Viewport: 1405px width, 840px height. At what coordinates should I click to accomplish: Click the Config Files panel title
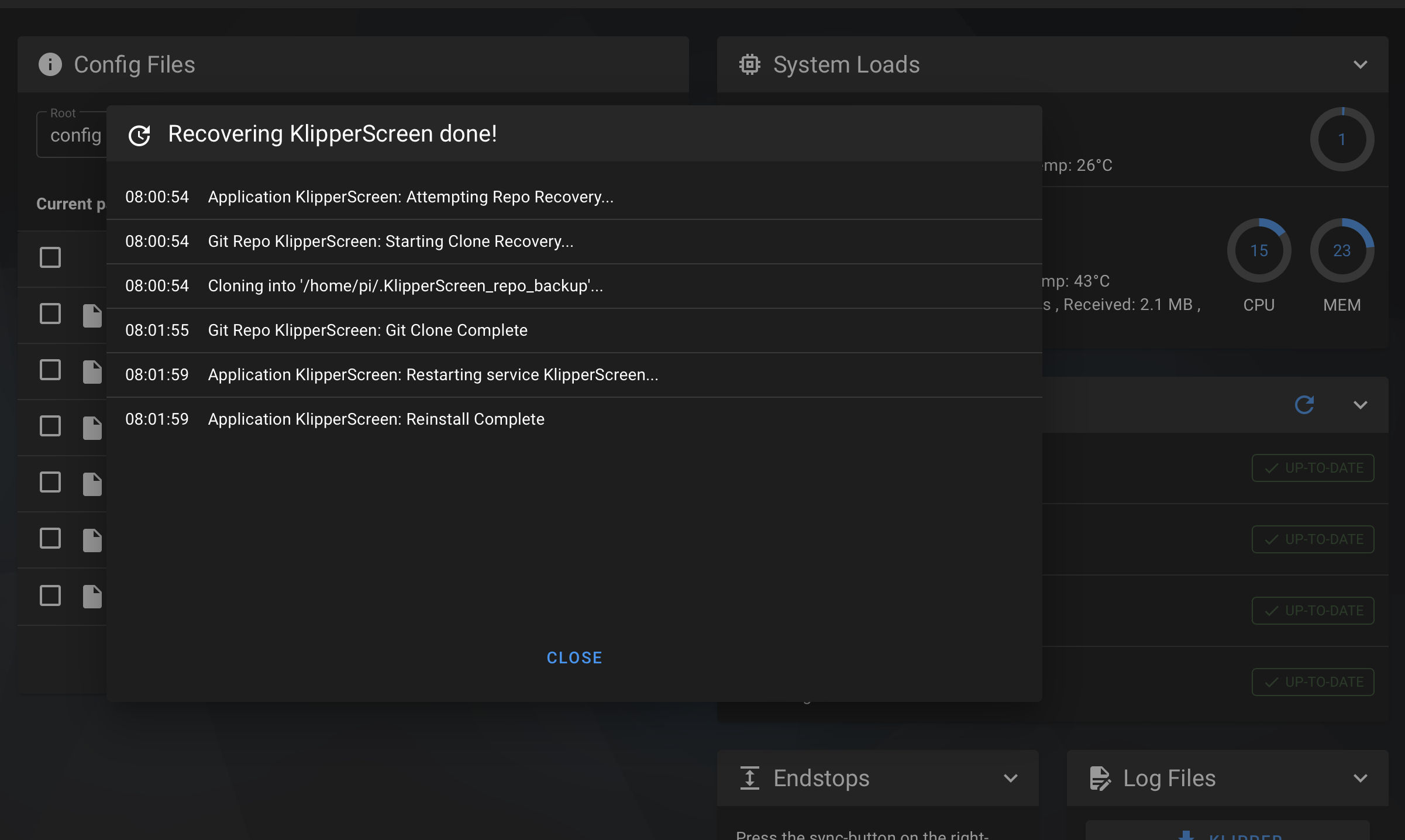pyautogui.click(x=135, y=65)
